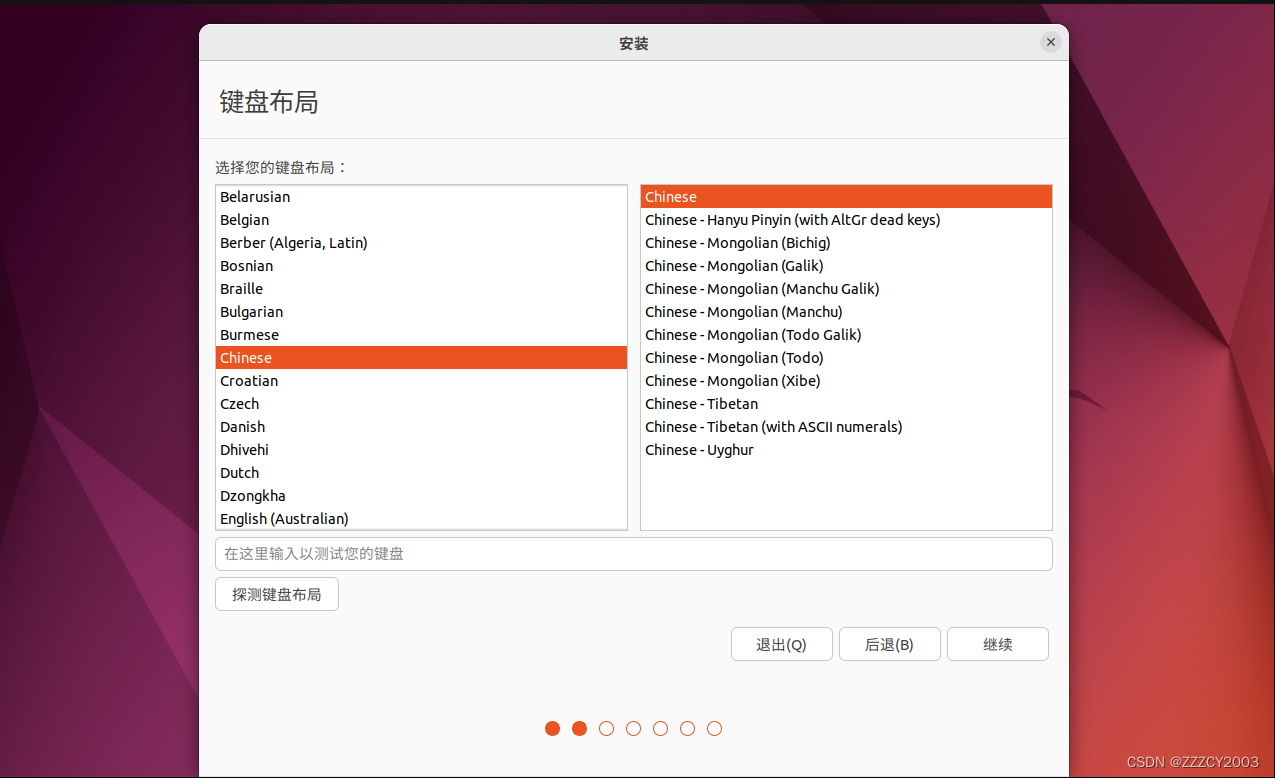The image size is (1275, 778).
Task: Choose Belgian keyboard layout
Action: 245,220
